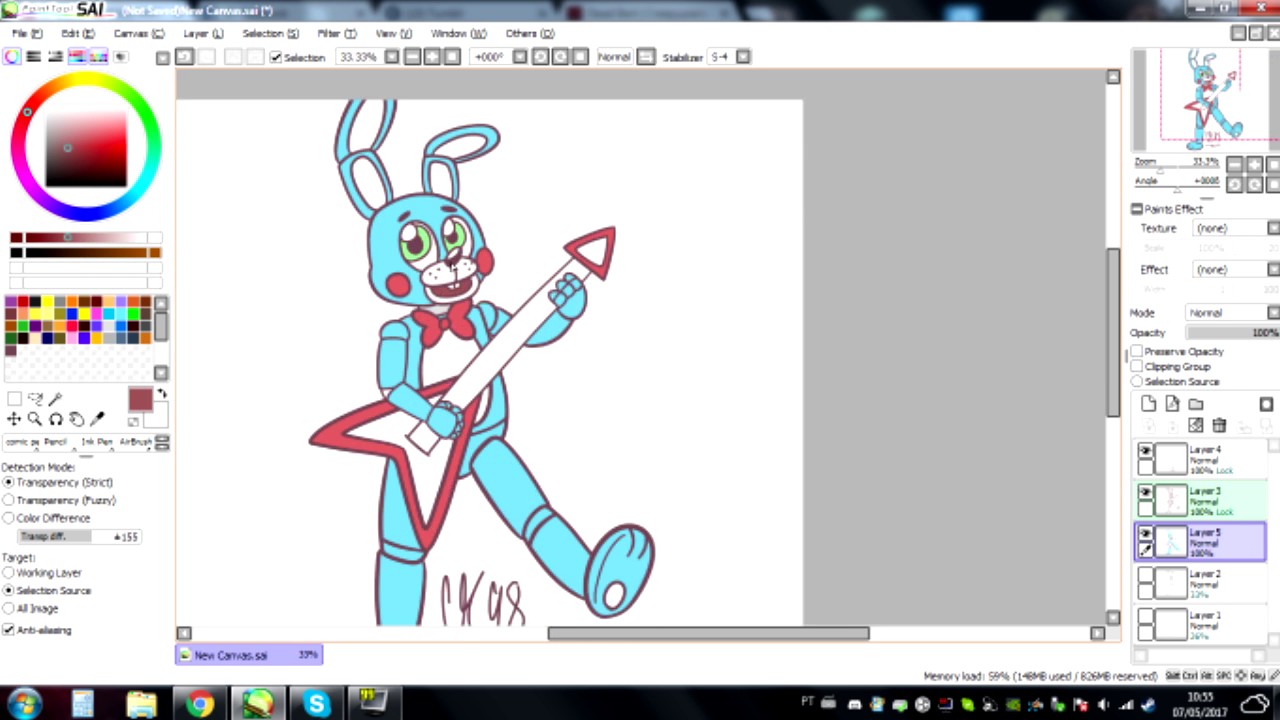Set target to Working Layer
1280x720 pixels.
click(9, 573)
